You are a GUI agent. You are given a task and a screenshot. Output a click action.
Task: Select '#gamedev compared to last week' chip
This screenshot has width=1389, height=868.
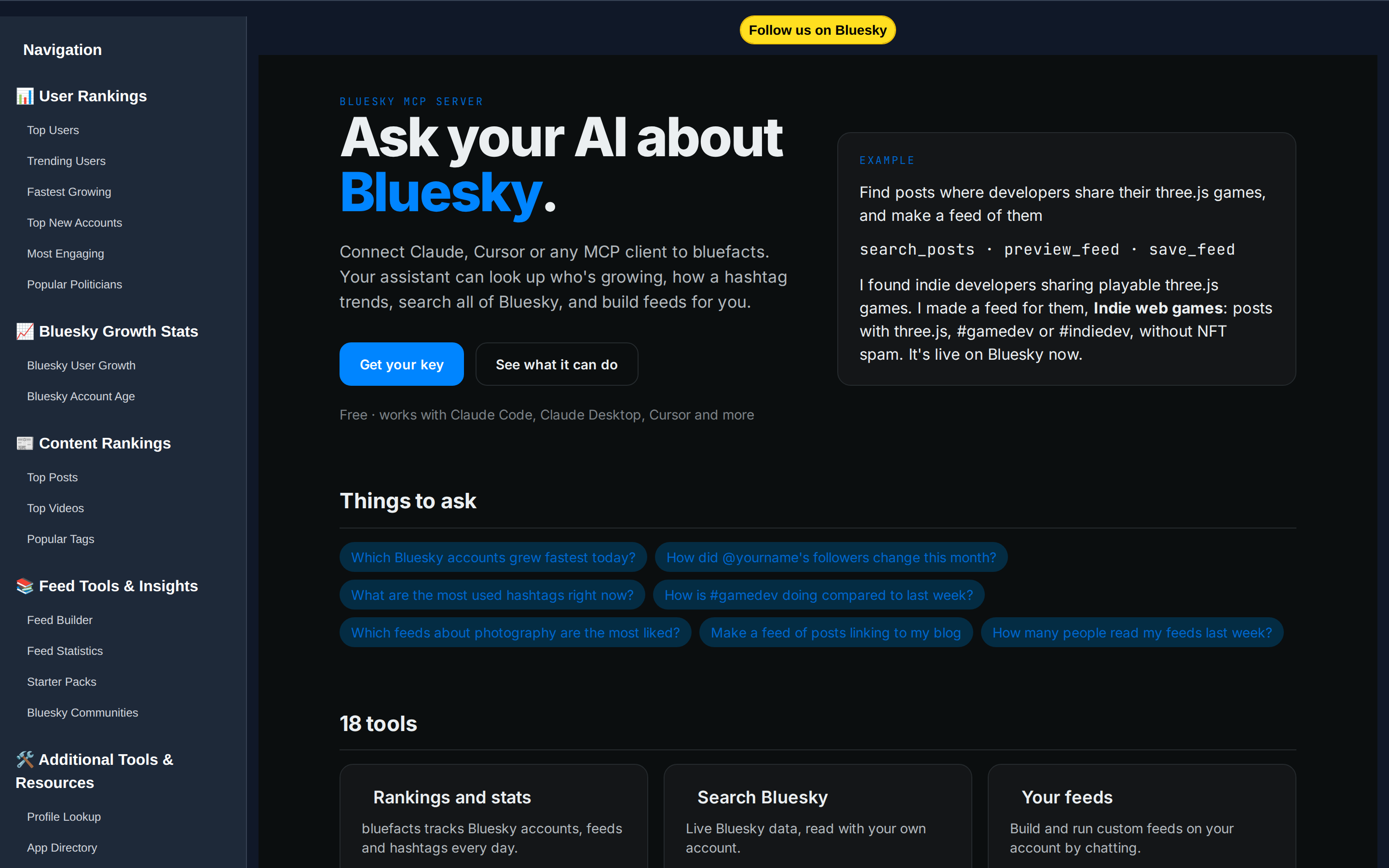(818, 595)
